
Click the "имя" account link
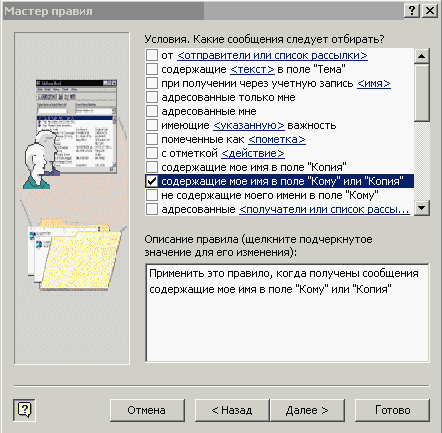(374, 83)
